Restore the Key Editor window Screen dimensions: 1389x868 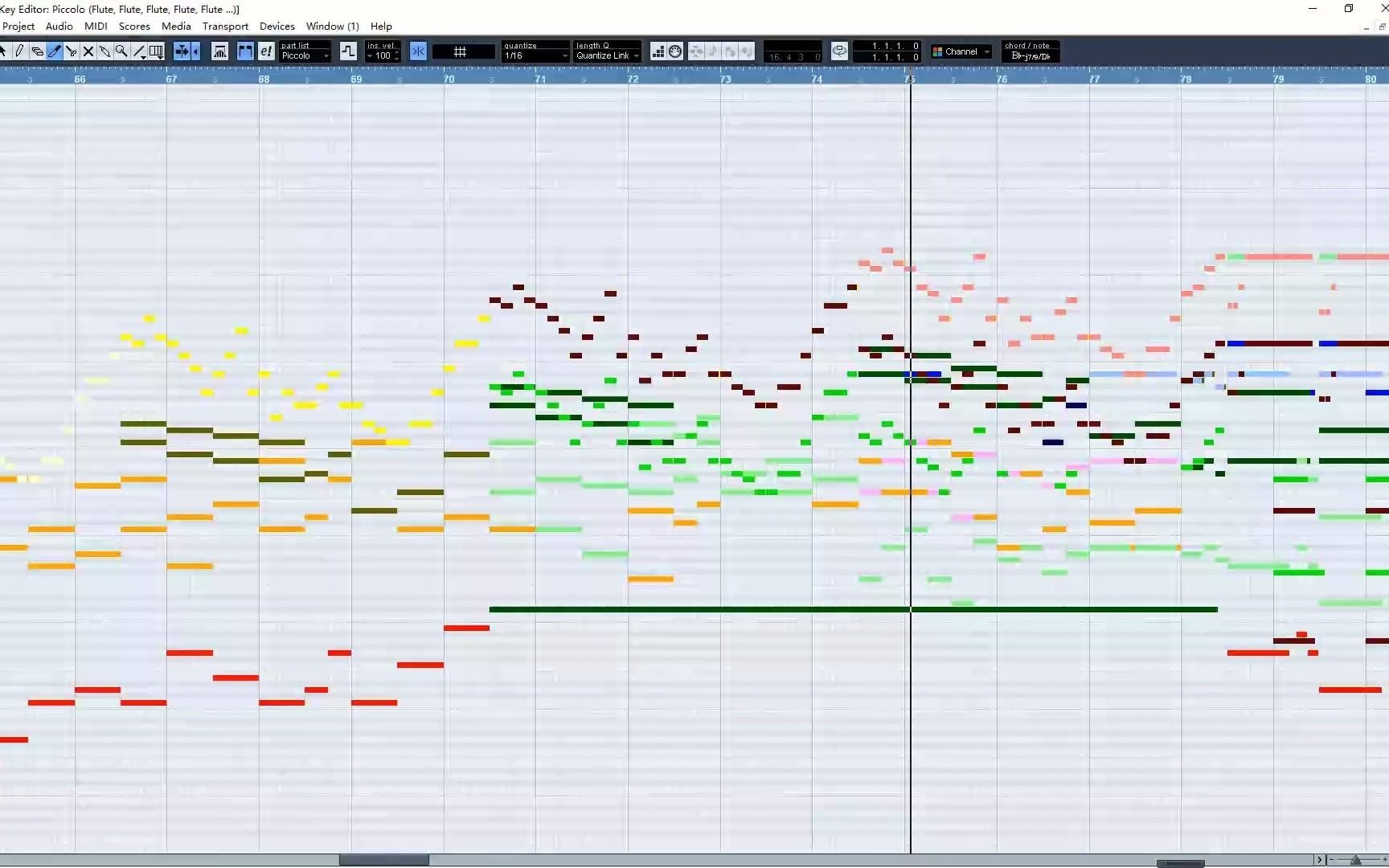click(x=1348, y=8)
